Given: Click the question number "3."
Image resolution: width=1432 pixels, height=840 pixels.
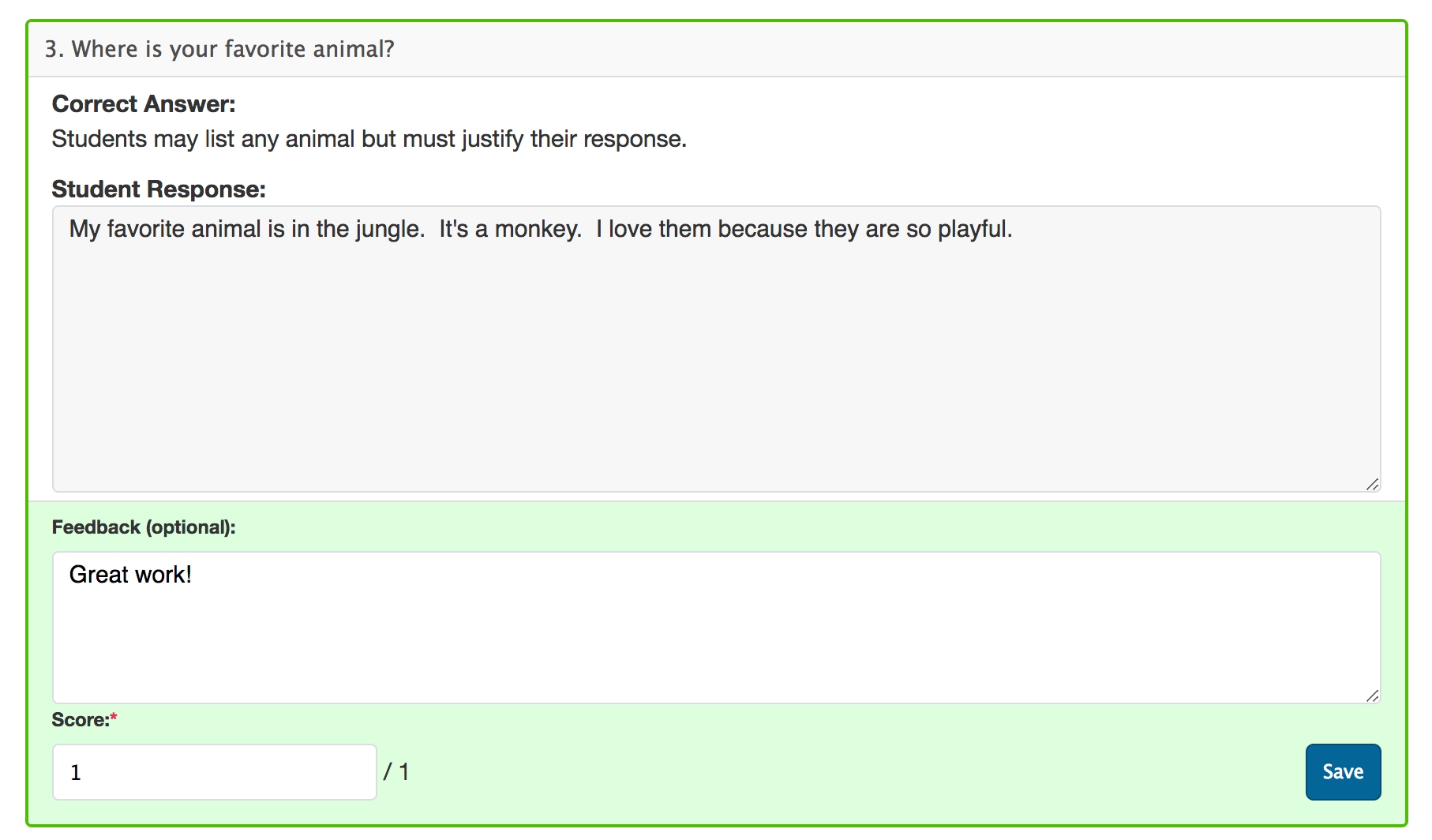Looking at the screenshot, I should [54, 49].
